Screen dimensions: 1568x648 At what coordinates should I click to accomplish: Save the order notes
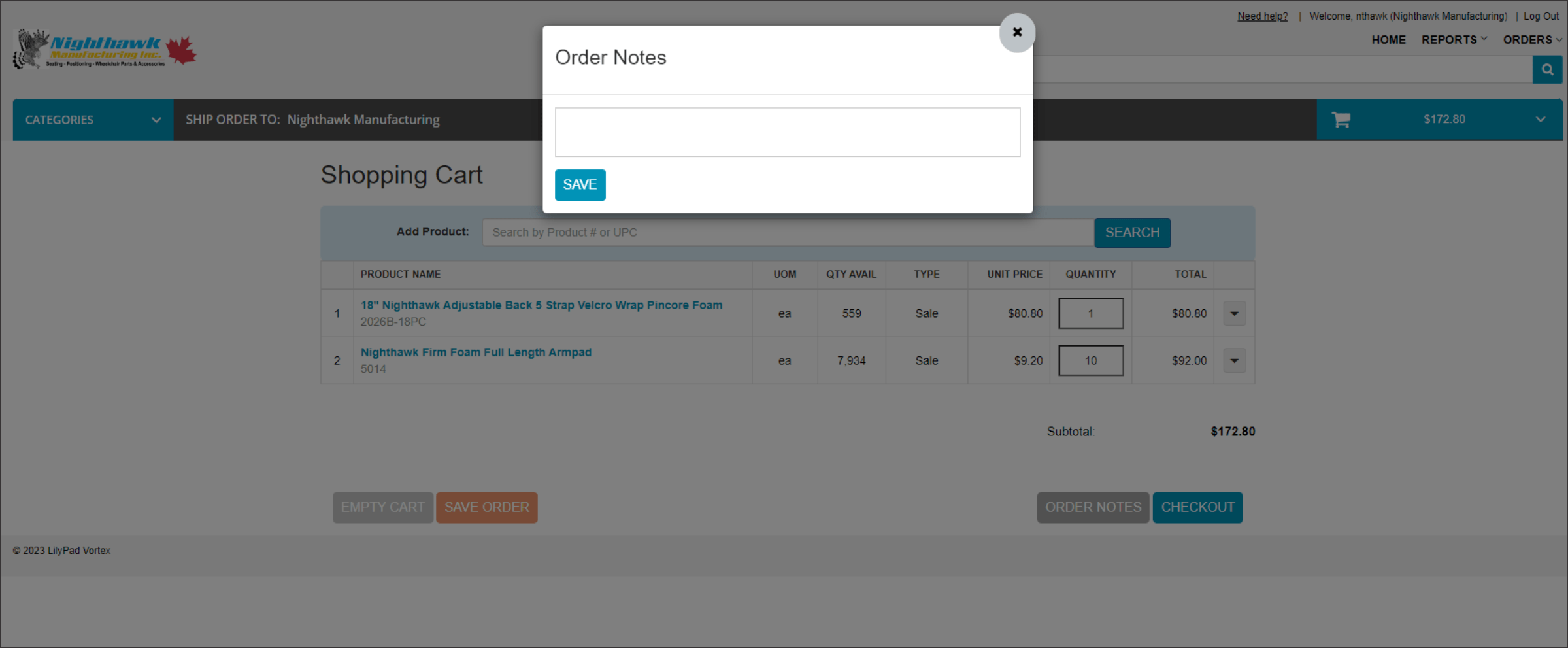tap(580, 185)
